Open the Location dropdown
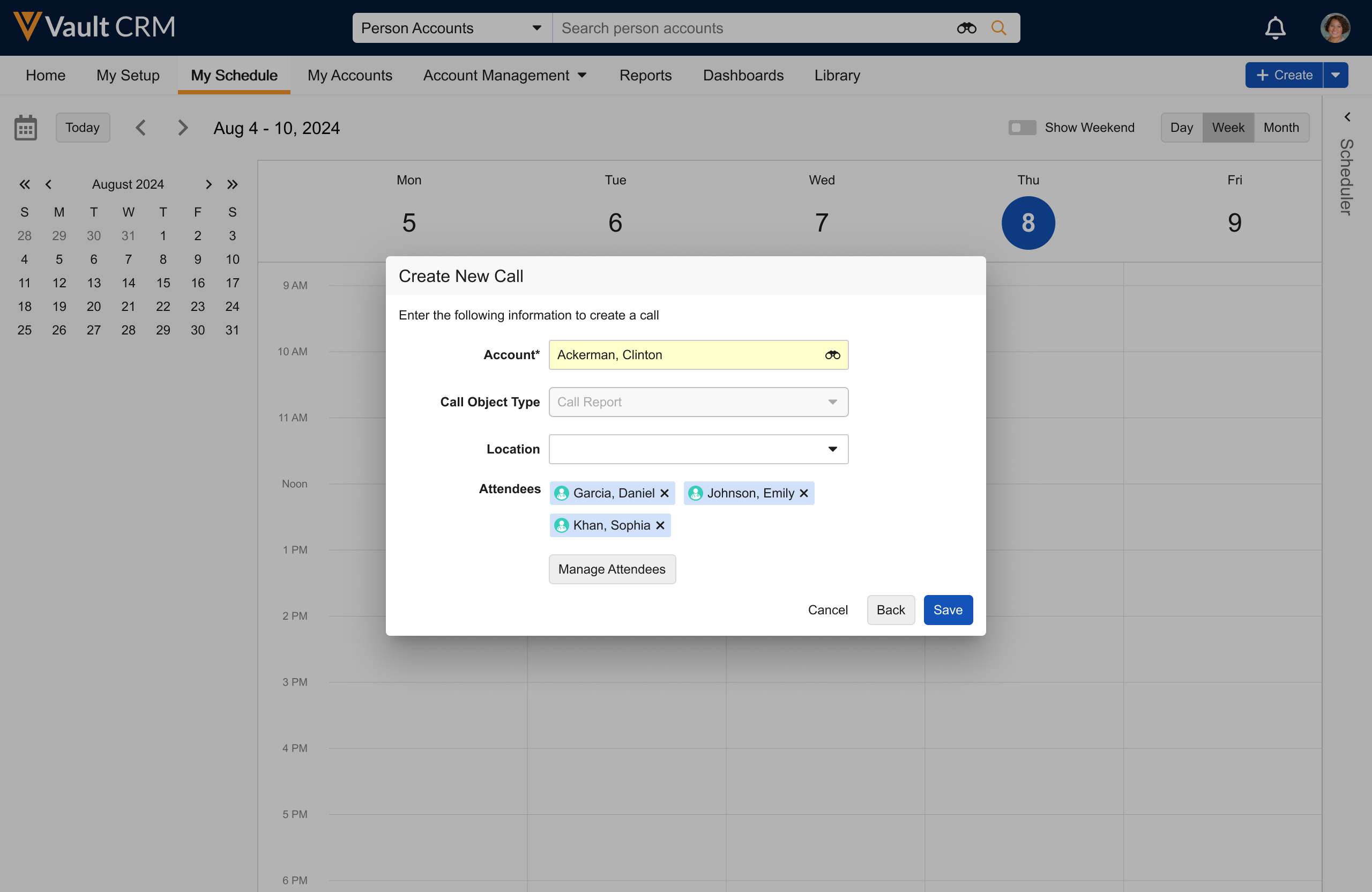1372x892 pixels. [698, 449]
